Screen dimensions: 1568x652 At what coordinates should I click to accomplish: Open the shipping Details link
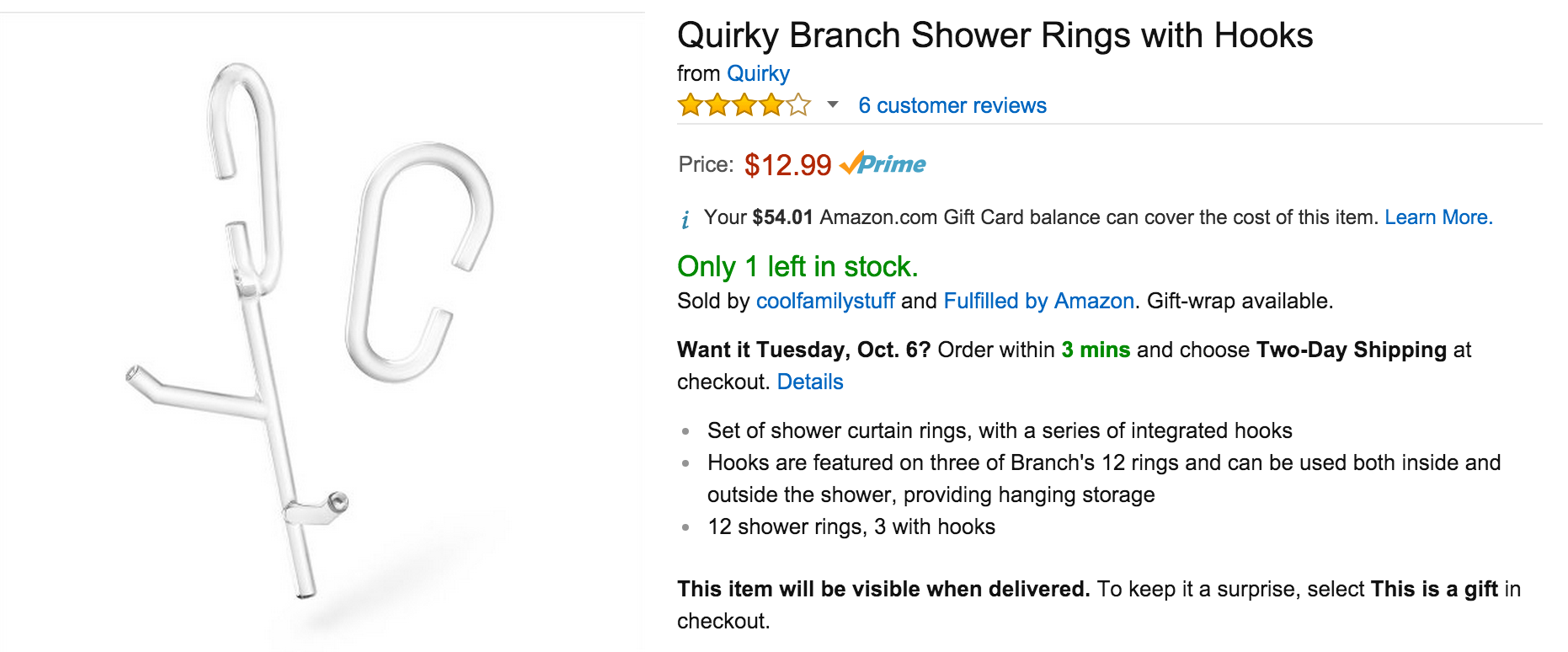809,382
